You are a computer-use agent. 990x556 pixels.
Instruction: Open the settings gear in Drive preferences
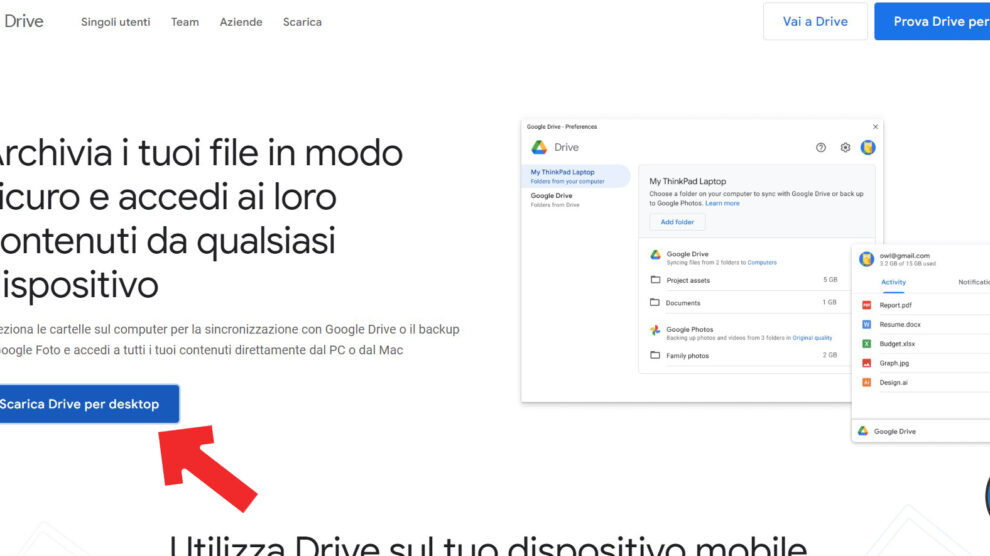pyautogui.click(x=845, y=148)
